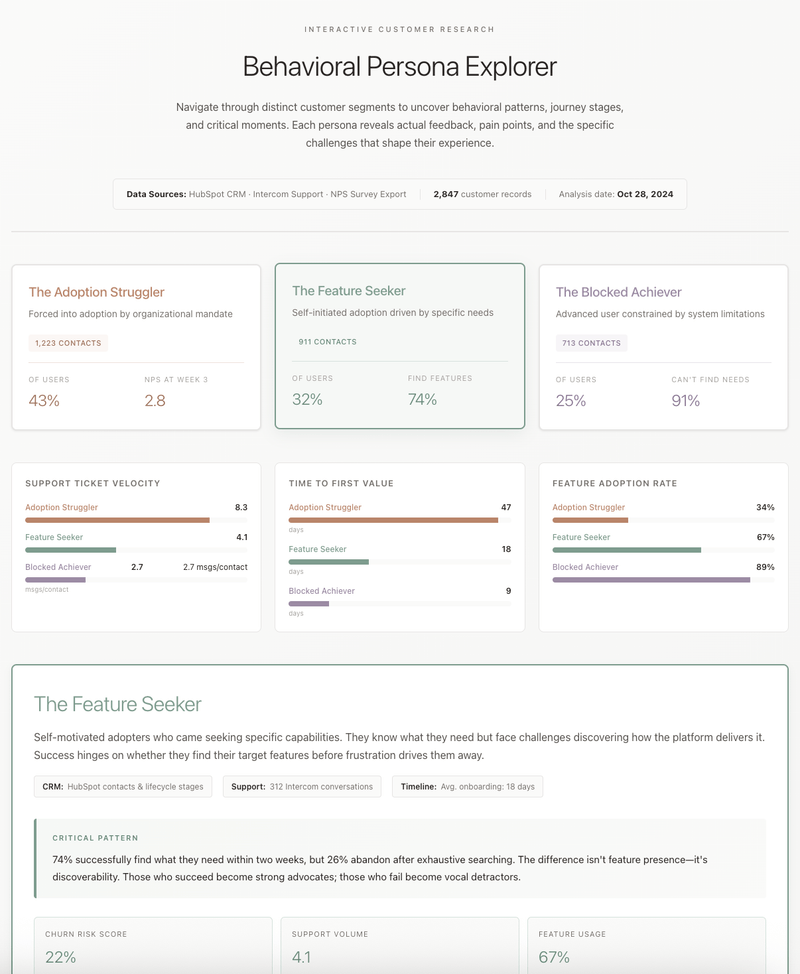The width and height of the screenshot is (800, 974).
Task: Click the 911 CONTACTS badge
Action: click(327, 342)
